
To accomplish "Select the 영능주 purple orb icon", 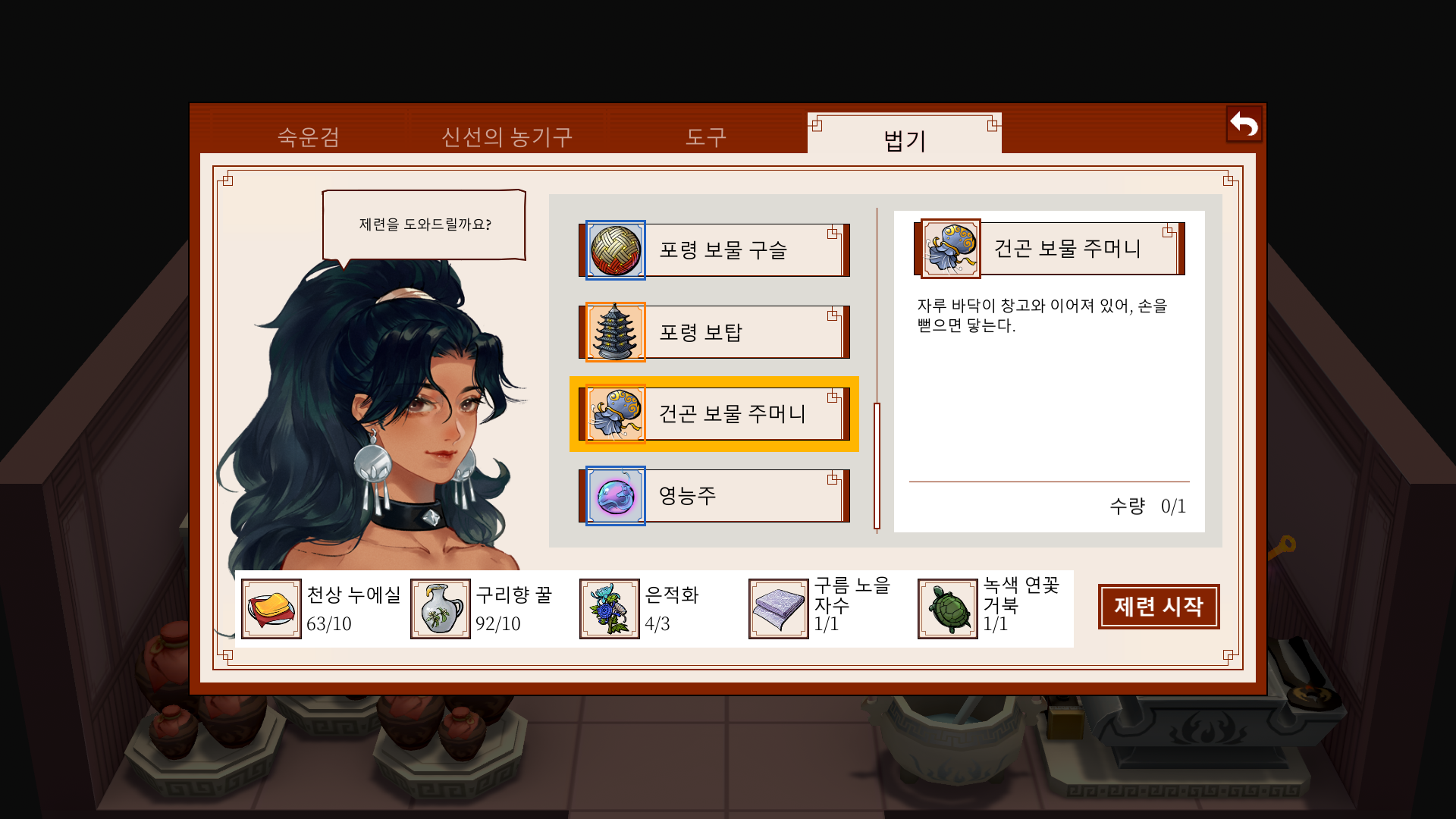I will point(615,496).
